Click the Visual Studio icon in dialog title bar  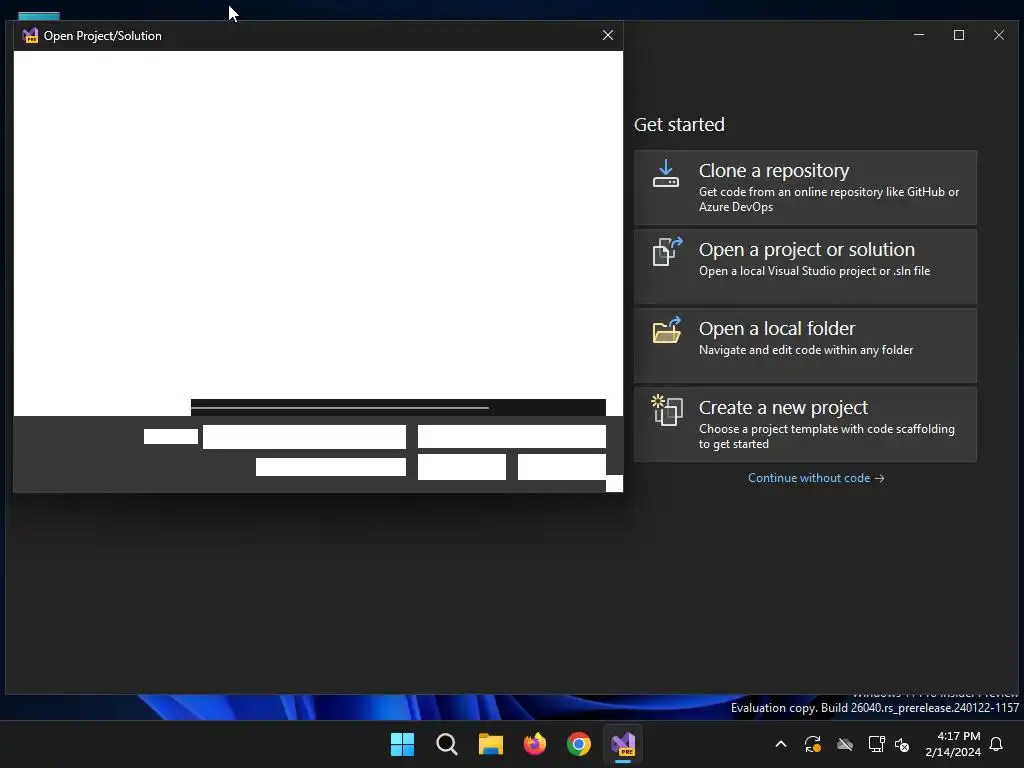pos(30,35)
